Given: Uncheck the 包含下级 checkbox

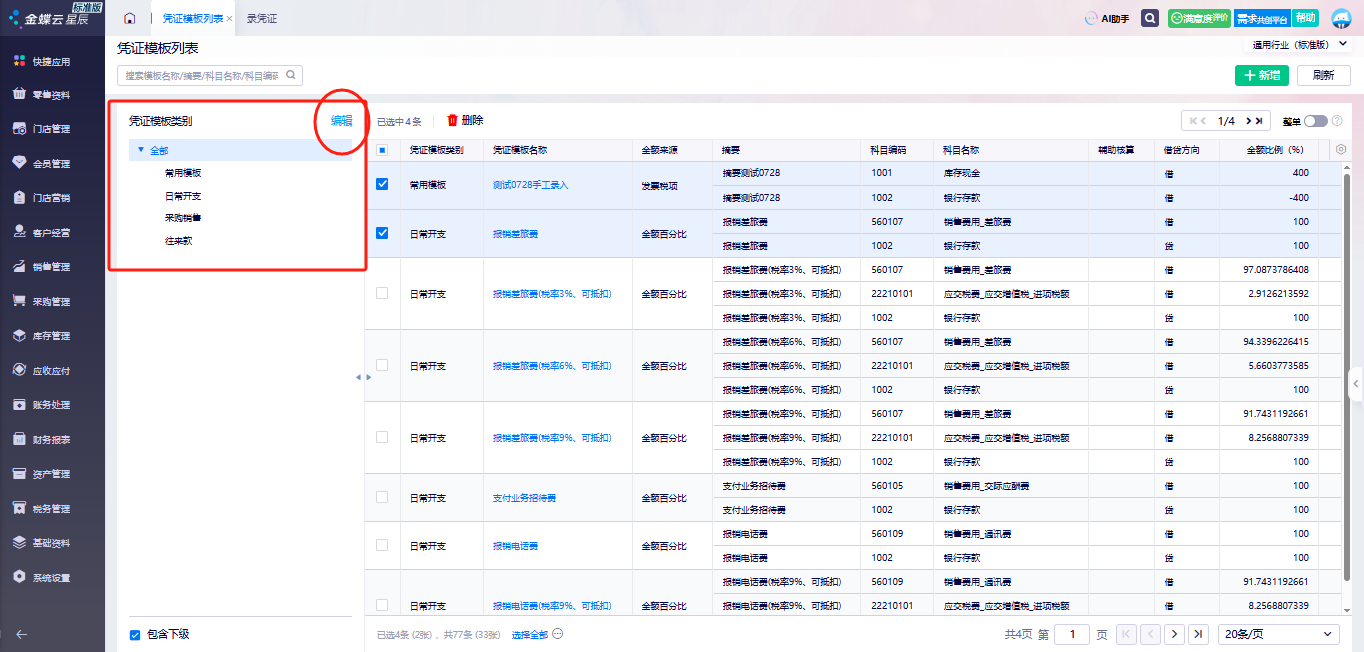Looking at the screenshot, I should click(x=135, y=634).
